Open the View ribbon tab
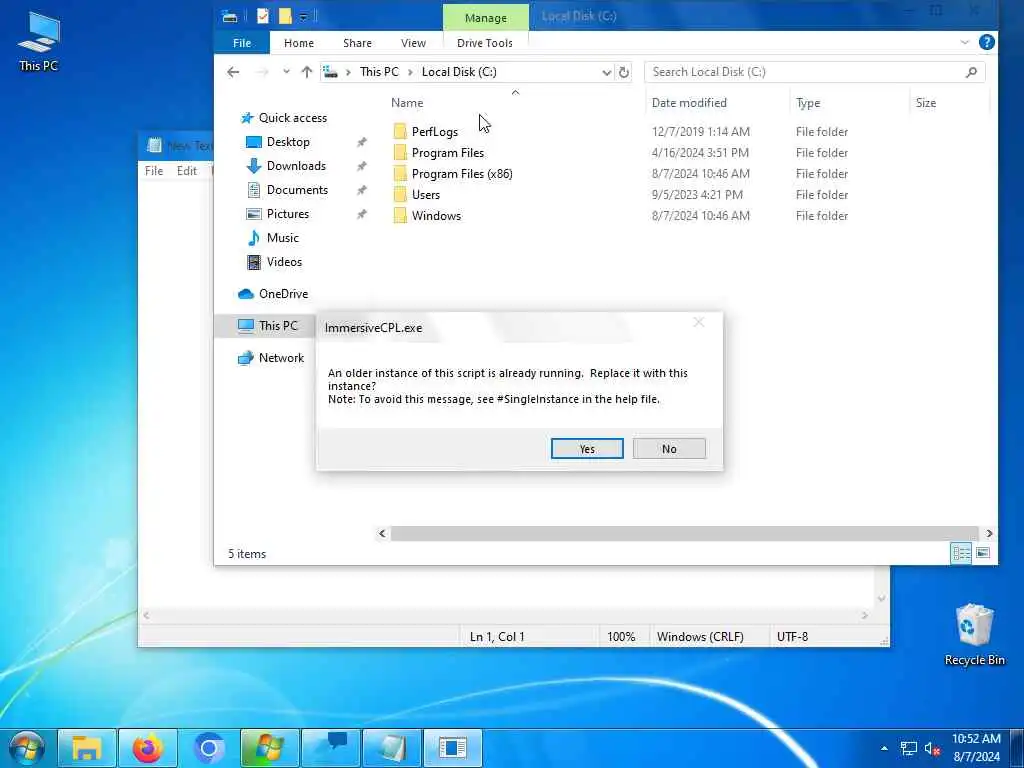The height and width of the screenshot is (768, 1024). click(413, 43)
